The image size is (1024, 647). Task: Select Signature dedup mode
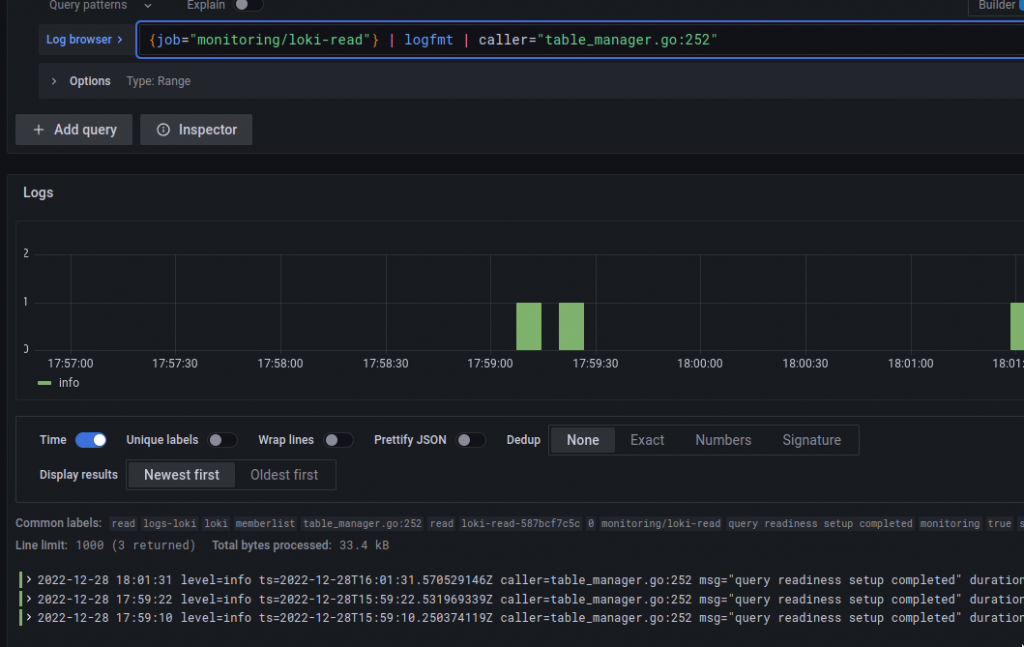point(811,439)
